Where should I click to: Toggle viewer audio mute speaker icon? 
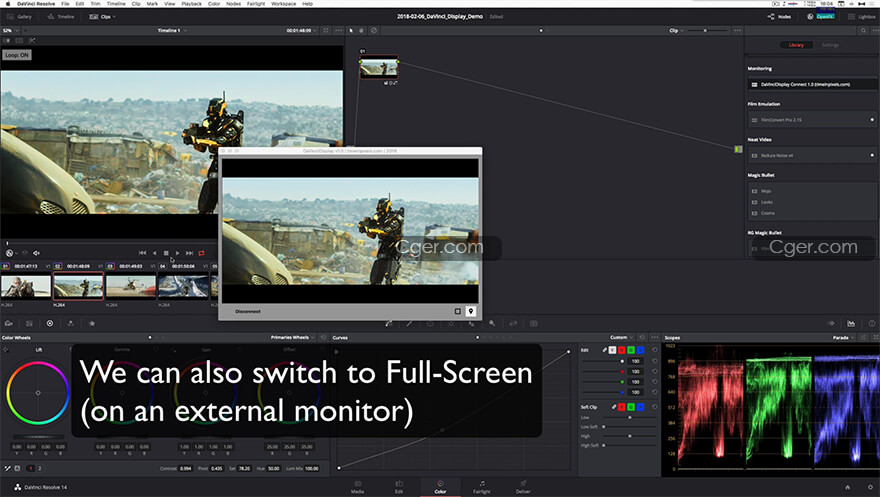(x=36, y=253)
